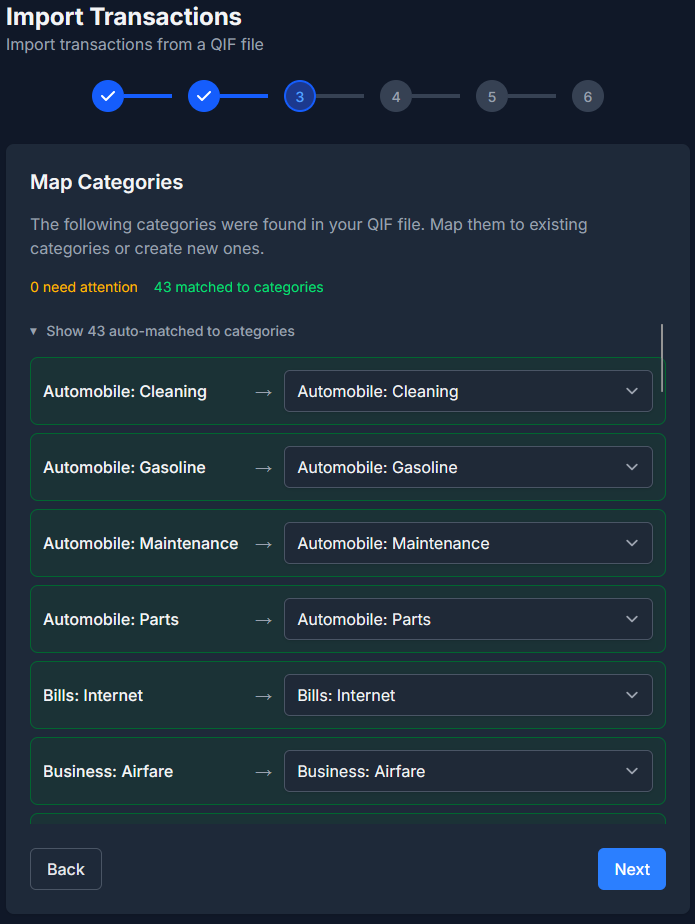
Task: Click source label Automobile: Maintenance
Action: 141,543
